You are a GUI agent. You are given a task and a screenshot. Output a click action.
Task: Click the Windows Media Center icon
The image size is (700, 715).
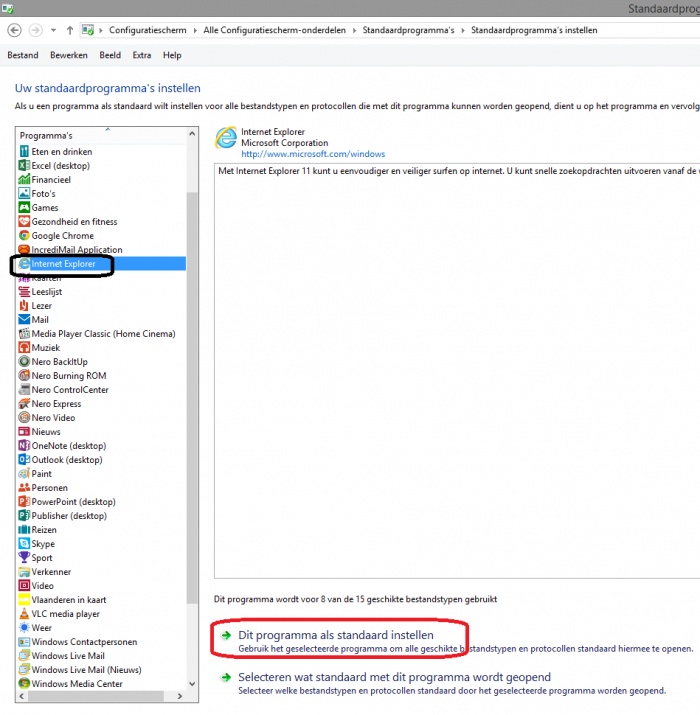[x=24, y=684]
